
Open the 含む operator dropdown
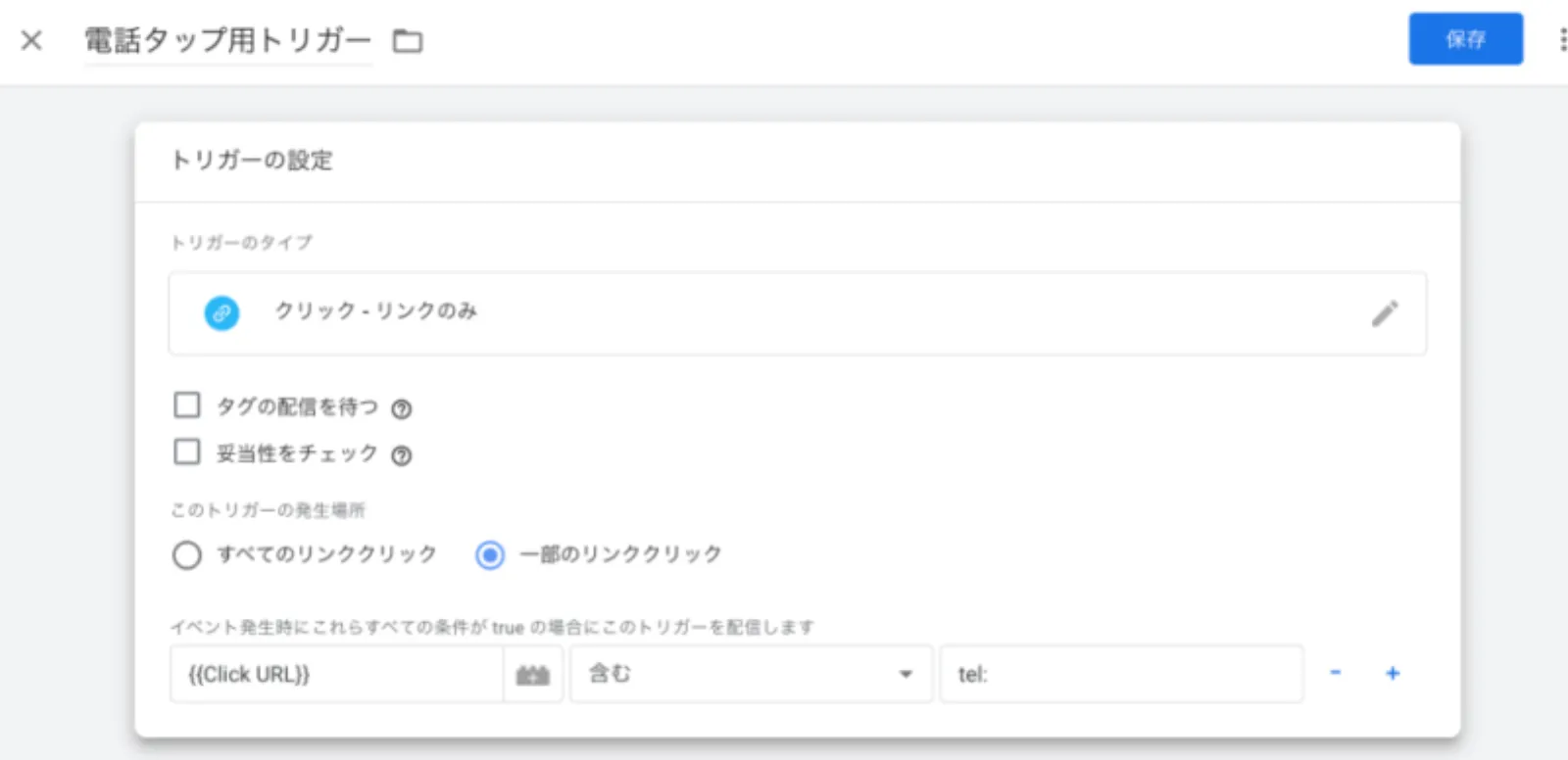[x=751, y=674]
